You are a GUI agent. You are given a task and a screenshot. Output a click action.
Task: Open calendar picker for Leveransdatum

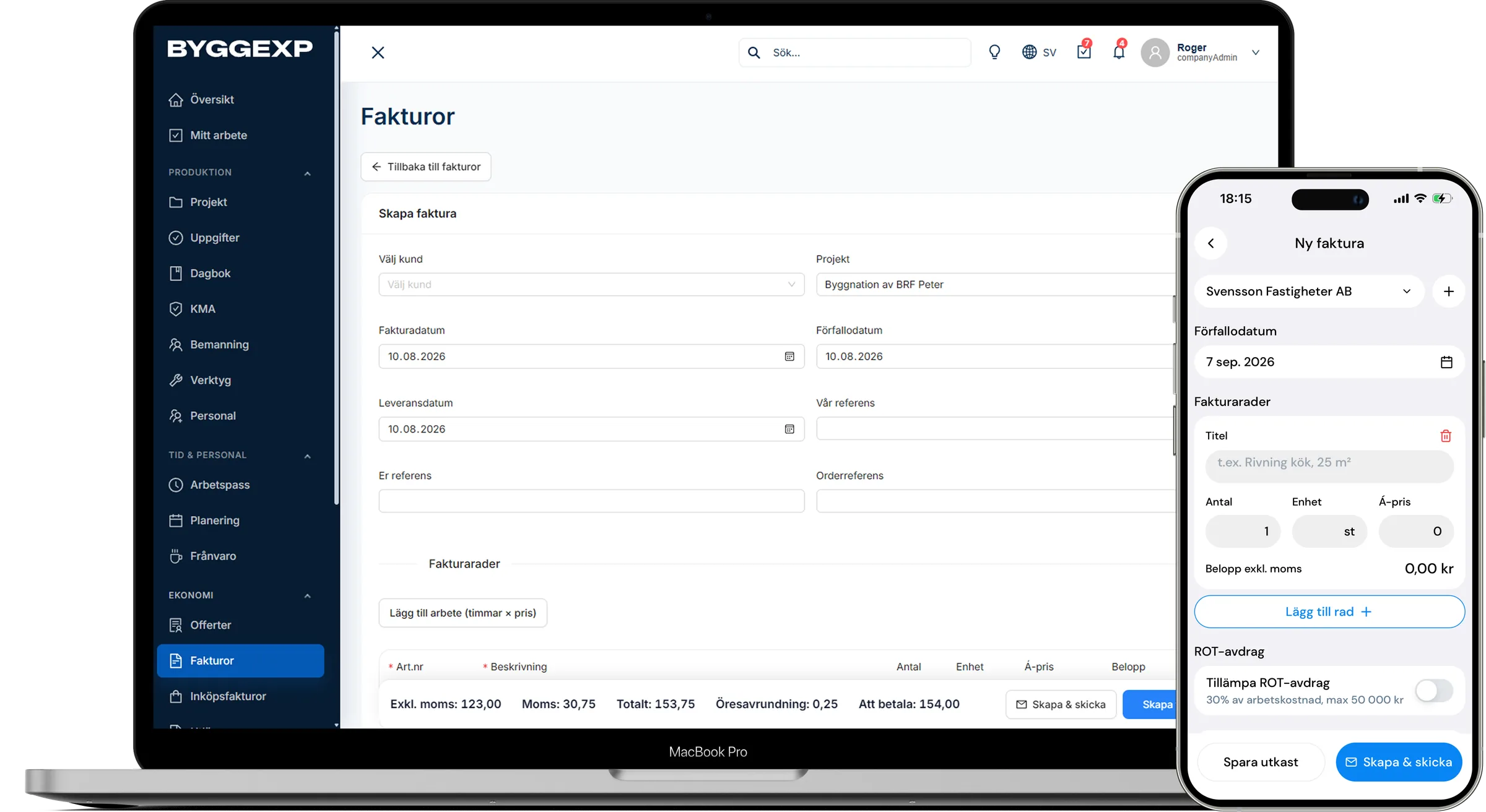click(x=789, y=429)
